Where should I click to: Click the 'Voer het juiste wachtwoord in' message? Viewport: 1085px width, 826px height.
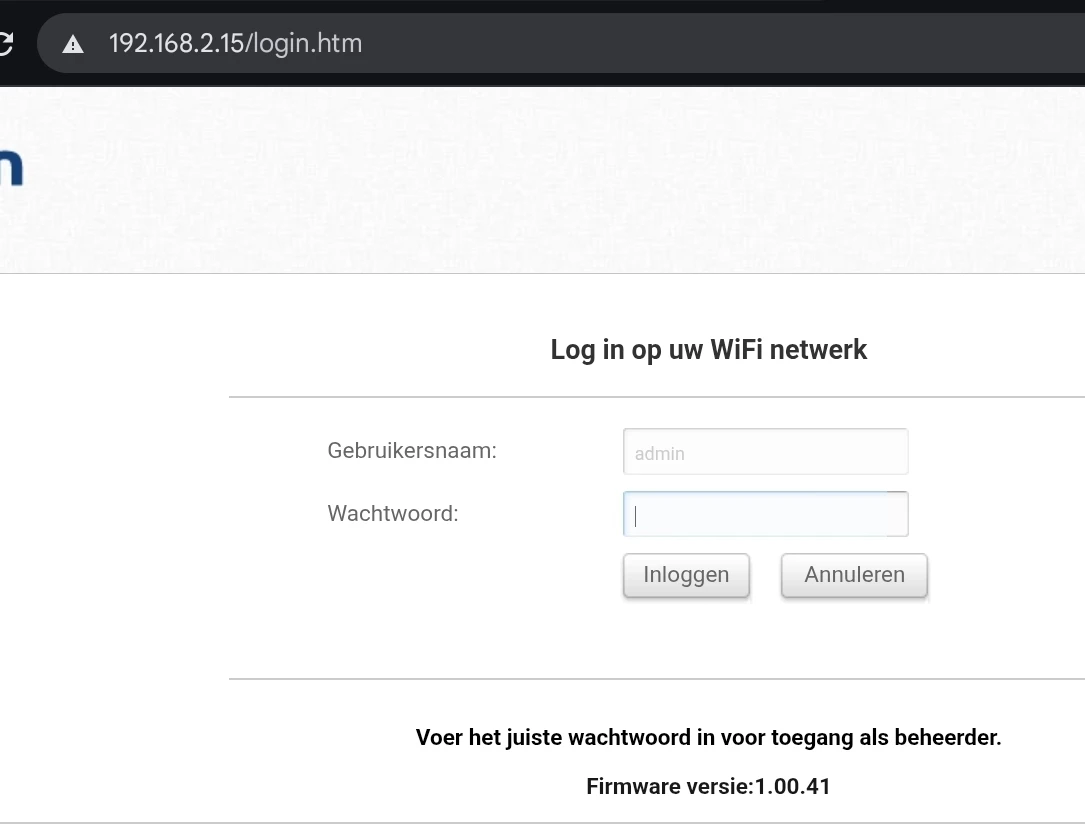pyautogui.click(x=708, y=737)
